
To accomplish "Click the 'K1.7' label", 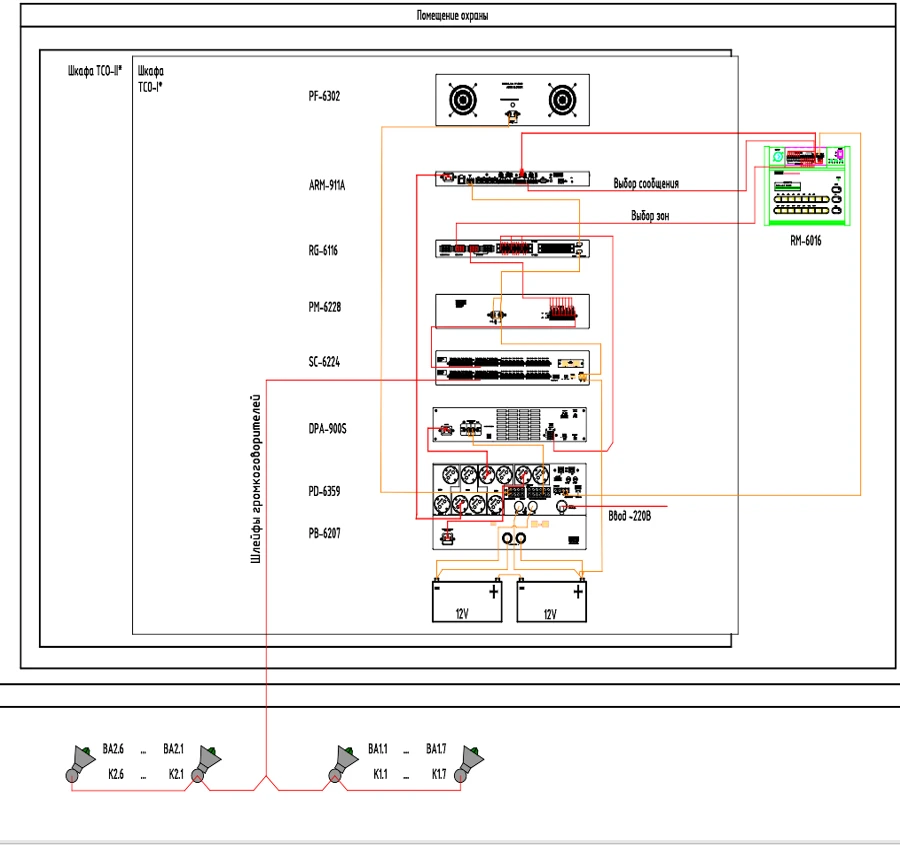I will (x=439, y=774).
